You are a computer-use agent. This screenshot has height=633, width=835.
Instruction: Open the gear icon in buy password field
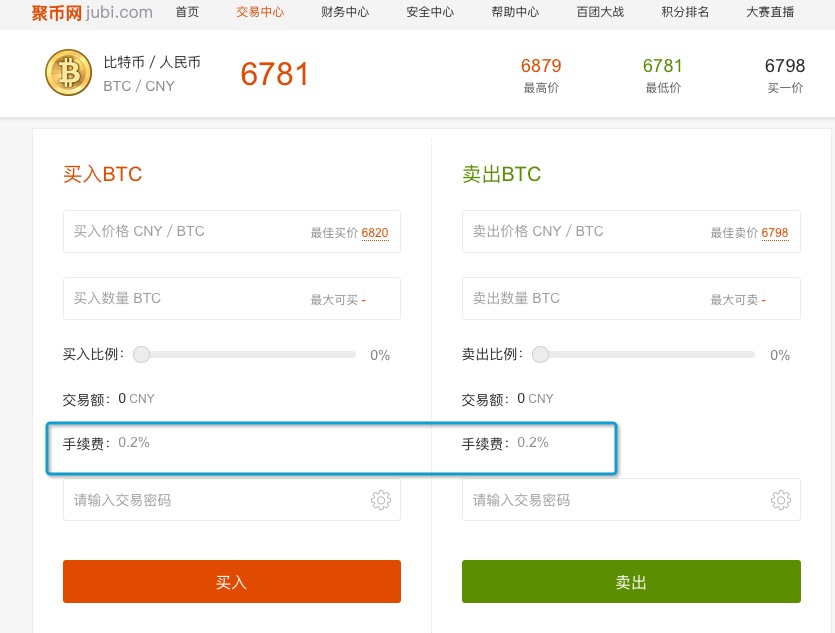(x=381, y=500)
